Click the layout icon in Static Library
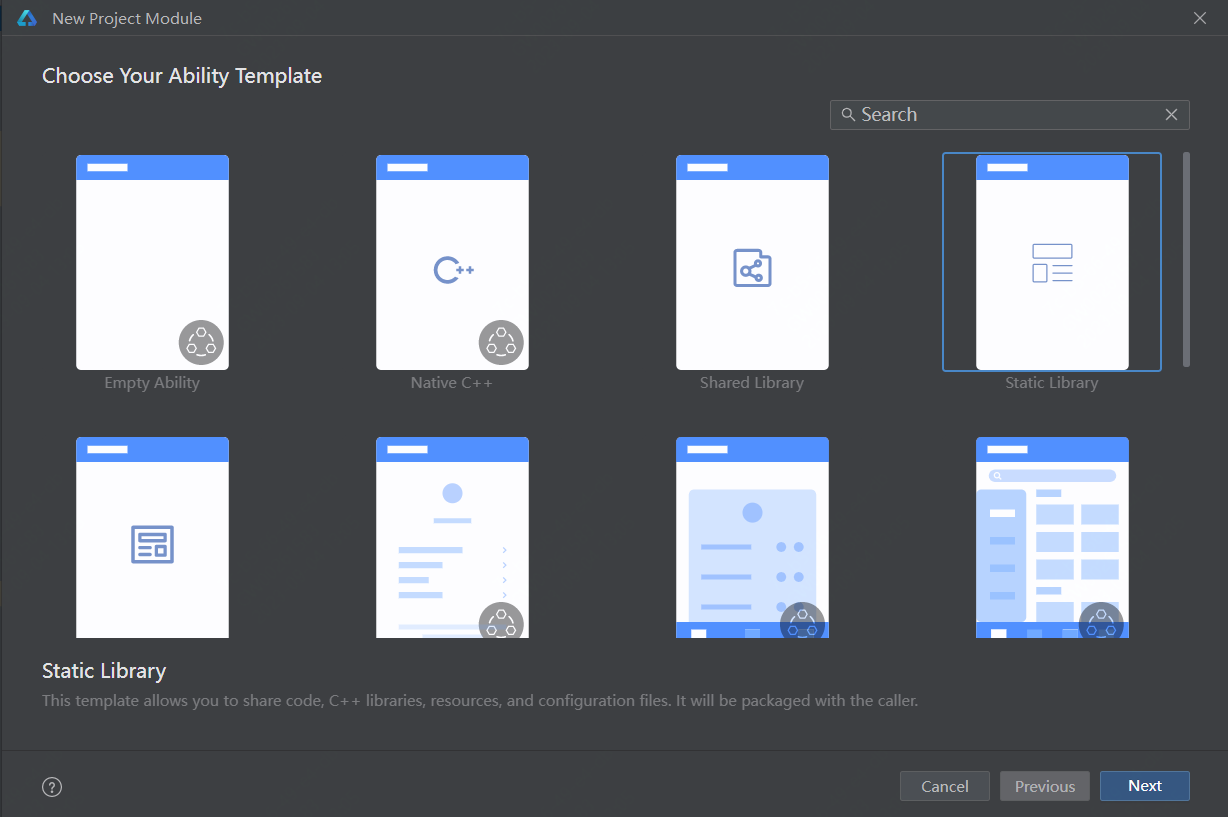This screenshot has width=1228, height=817. point(1052,263)
